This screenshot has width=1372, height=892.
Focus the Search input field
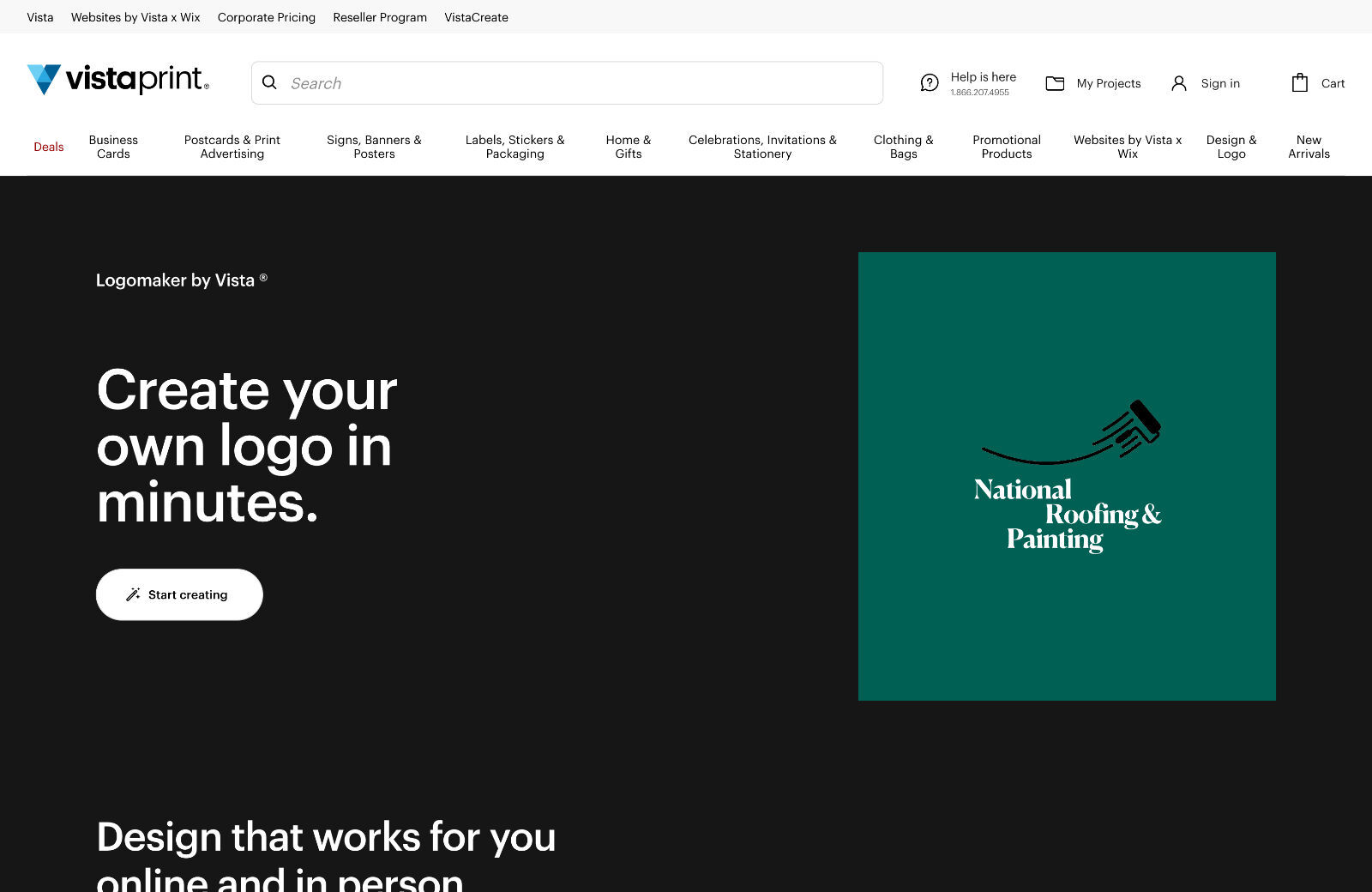(x=567, y=82)
